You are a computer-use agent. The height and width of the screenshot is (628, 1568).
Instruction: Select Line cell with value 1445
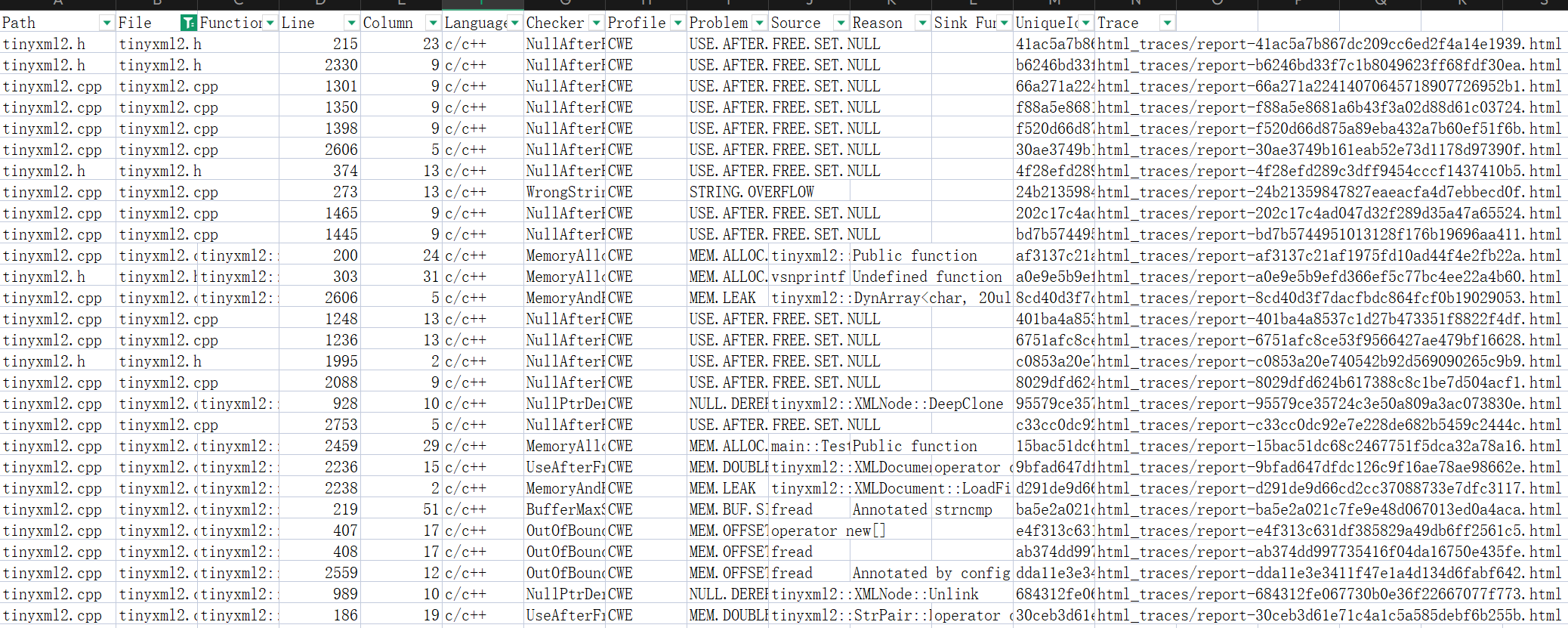(x=319, y=235)
